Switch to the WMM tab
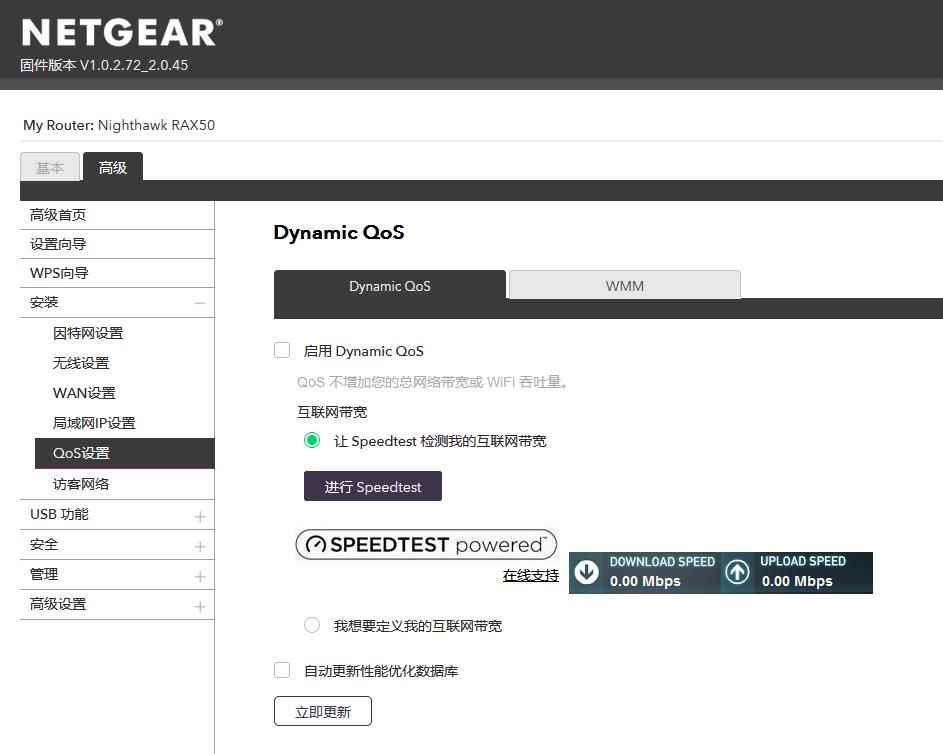 (x=624, y=285)
